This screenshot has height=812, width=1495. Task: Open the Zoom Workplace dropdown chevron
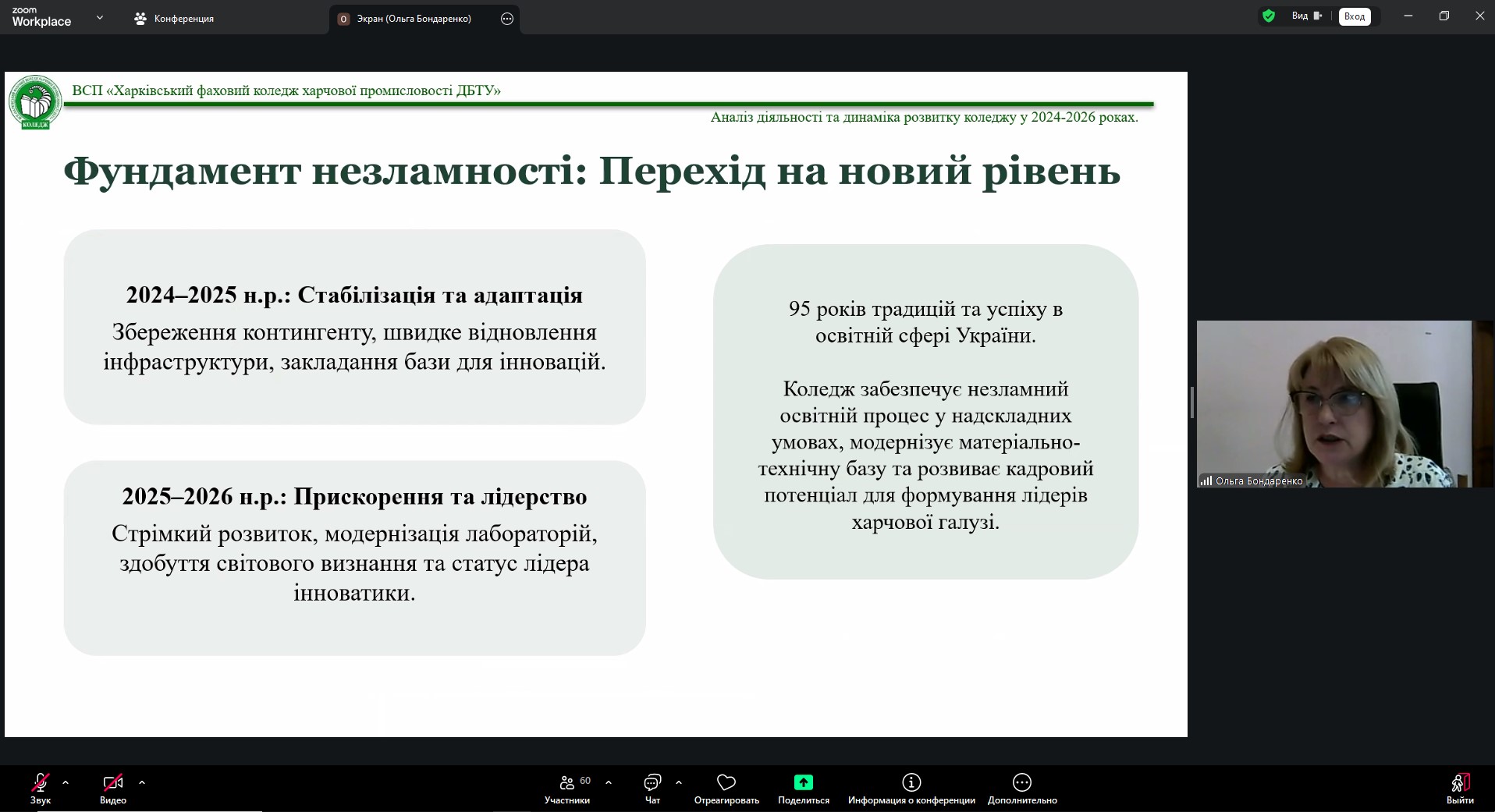(x=100, y=17)
